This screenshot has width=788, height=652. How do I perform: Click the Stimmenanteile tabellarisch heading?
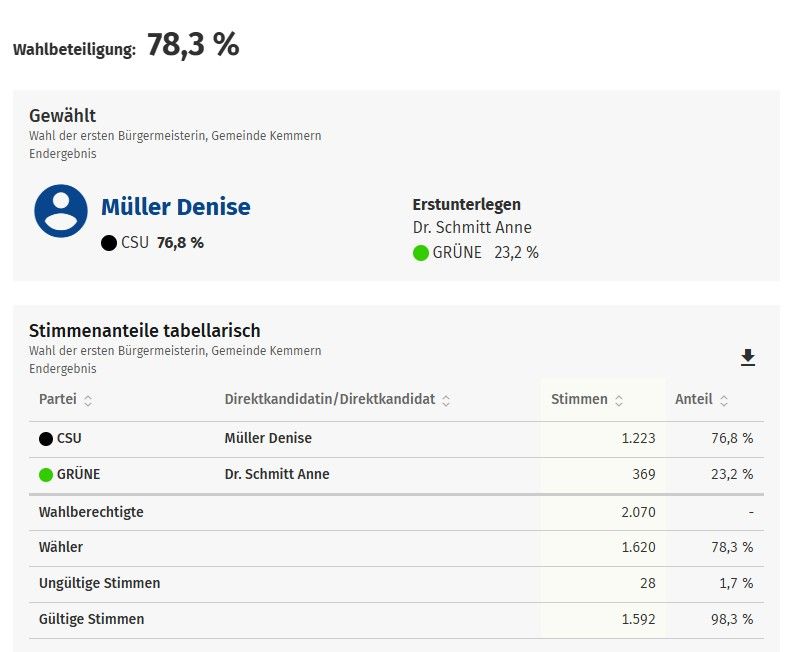pos(144,330)
